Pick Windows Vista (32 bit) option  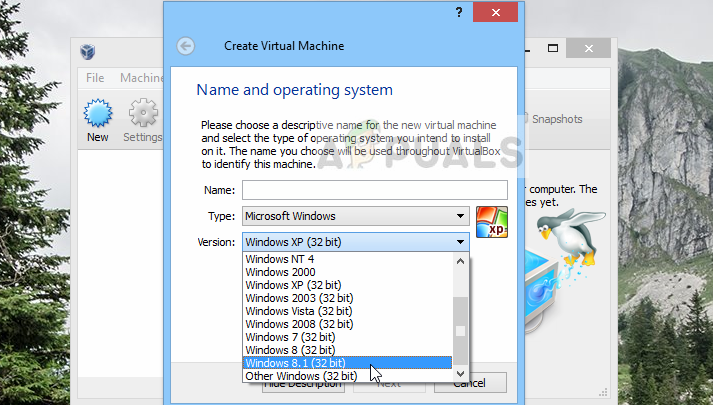299,311
